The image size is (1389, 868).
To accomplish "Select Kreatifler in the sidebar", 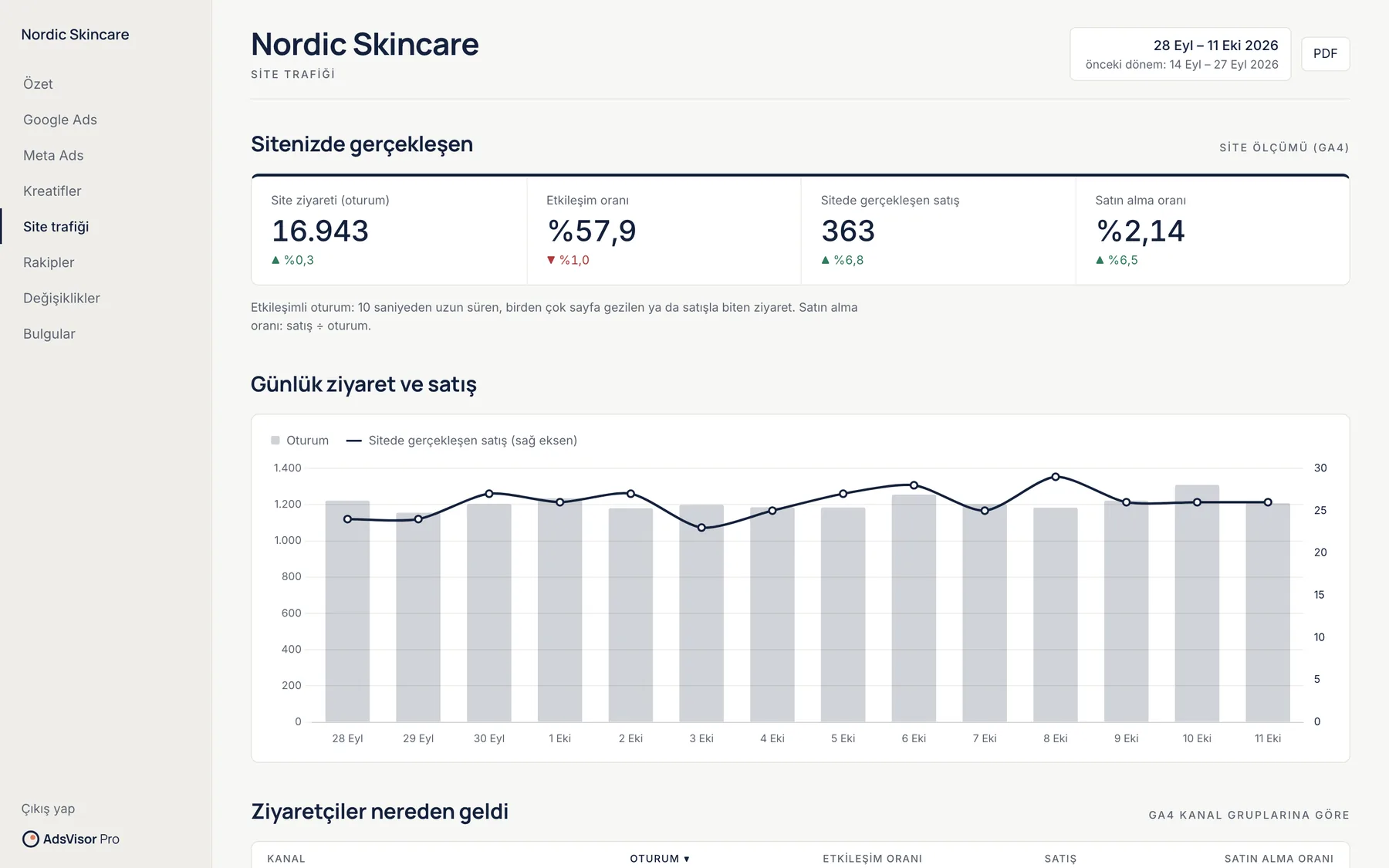I will pyautogui.click(x=52, y=191).
